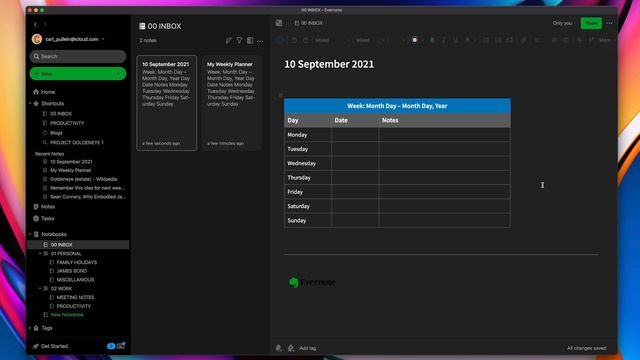Click the Notes column header
640x360 pixels.
tap(444, 120)
